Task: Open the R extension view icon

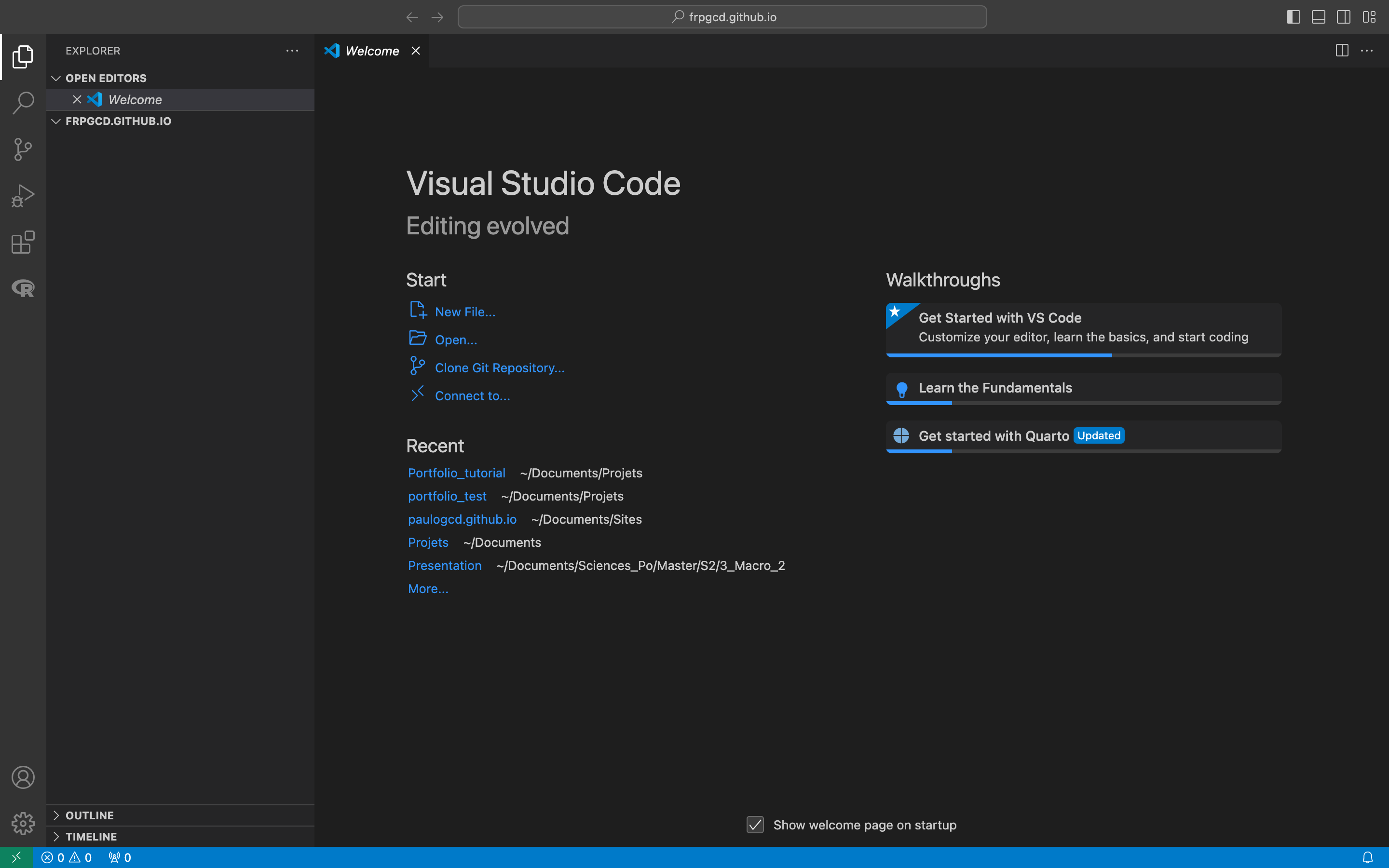Action: tap(23, 288)
